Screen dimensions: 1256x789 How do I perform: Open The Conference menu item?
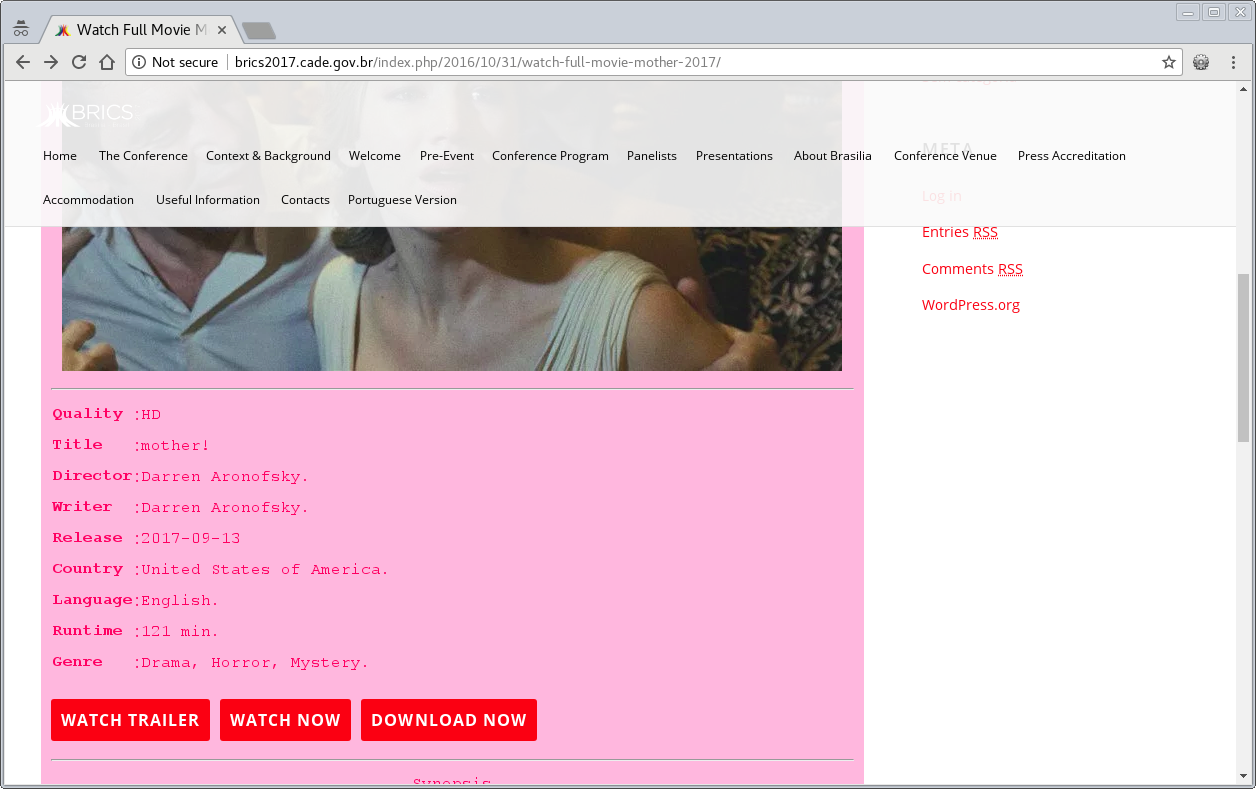pyautogui.click(x=143, y=156)
